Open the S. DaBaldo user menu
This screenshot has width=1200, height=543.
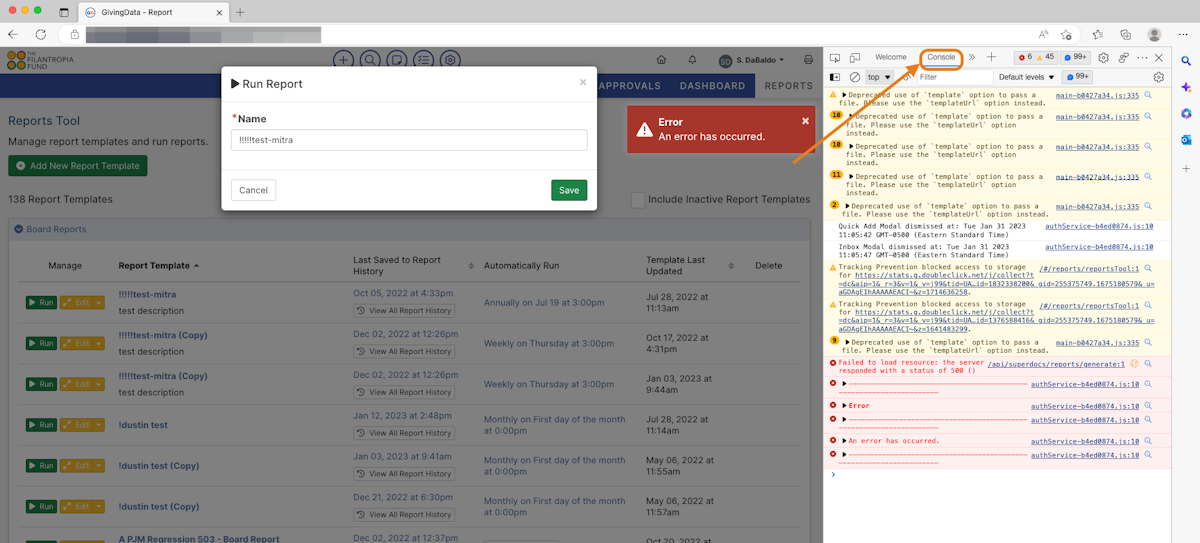753,60
